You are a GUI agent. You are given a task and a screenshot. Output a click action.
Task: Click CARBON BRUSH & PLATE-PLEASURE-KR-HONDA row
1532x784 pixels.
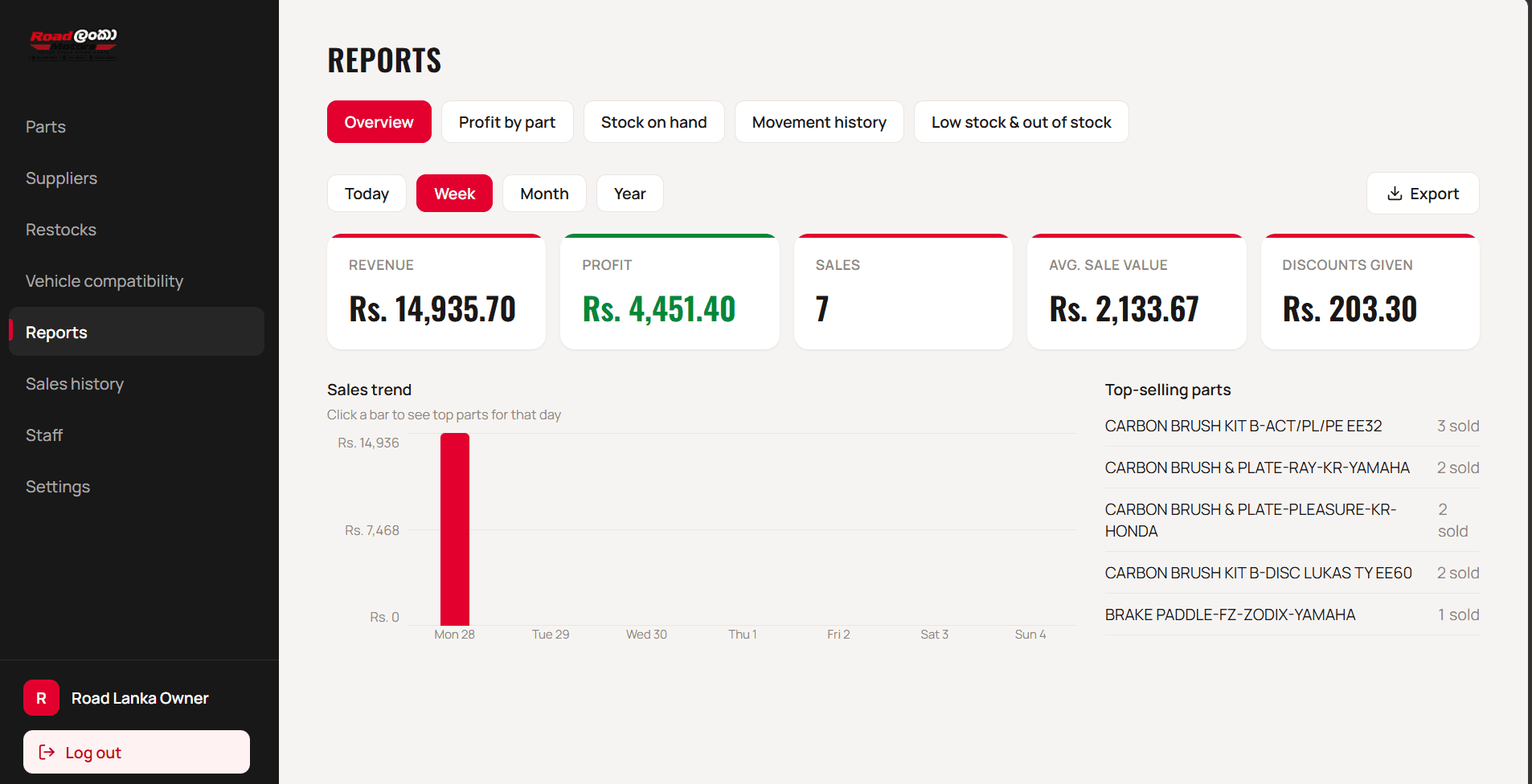[x=1292, y=520]
